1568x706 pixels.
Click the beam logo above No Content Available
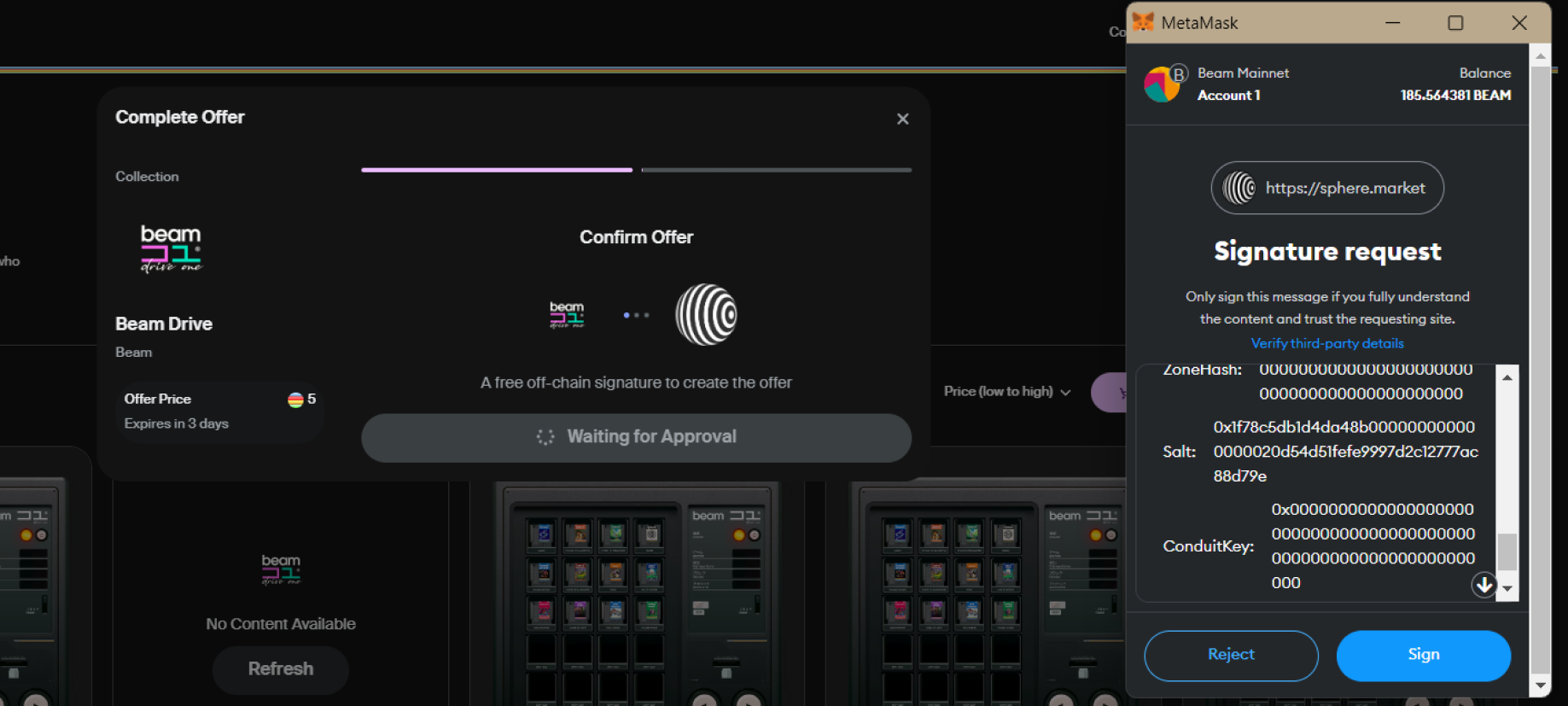(281, 569)
